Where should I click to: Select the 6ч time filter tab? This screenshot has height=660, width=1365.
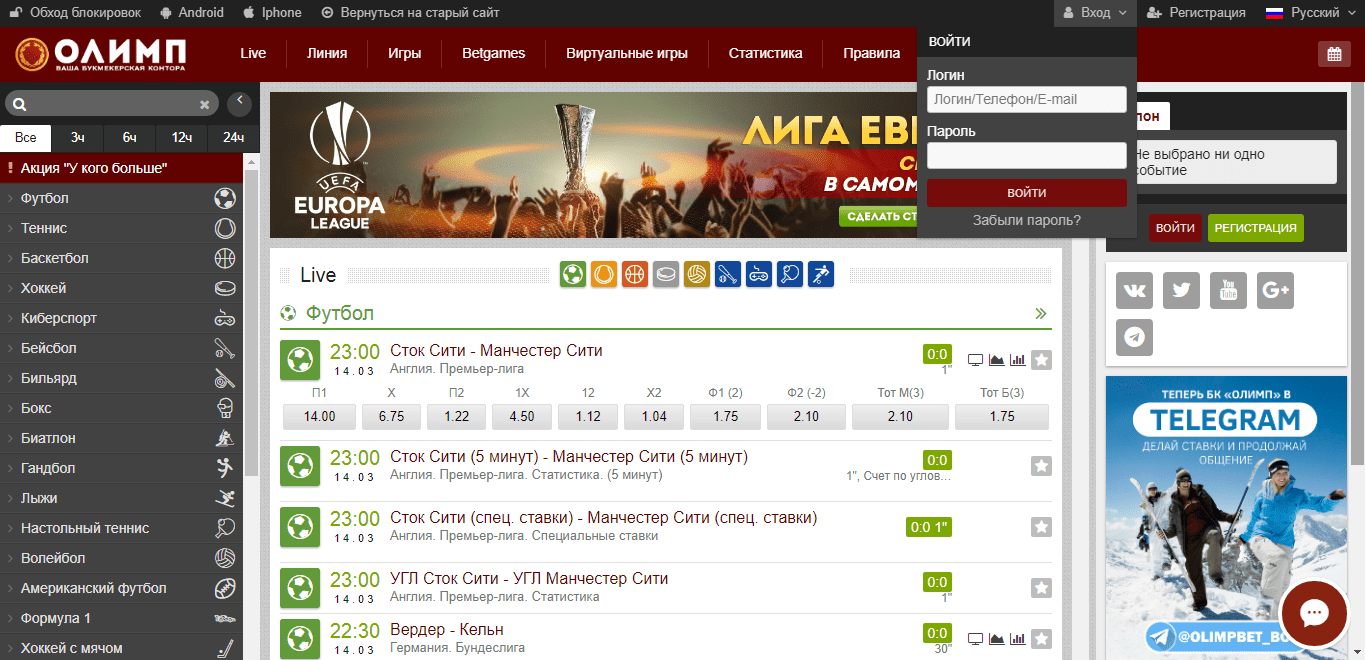coord(130,138)
